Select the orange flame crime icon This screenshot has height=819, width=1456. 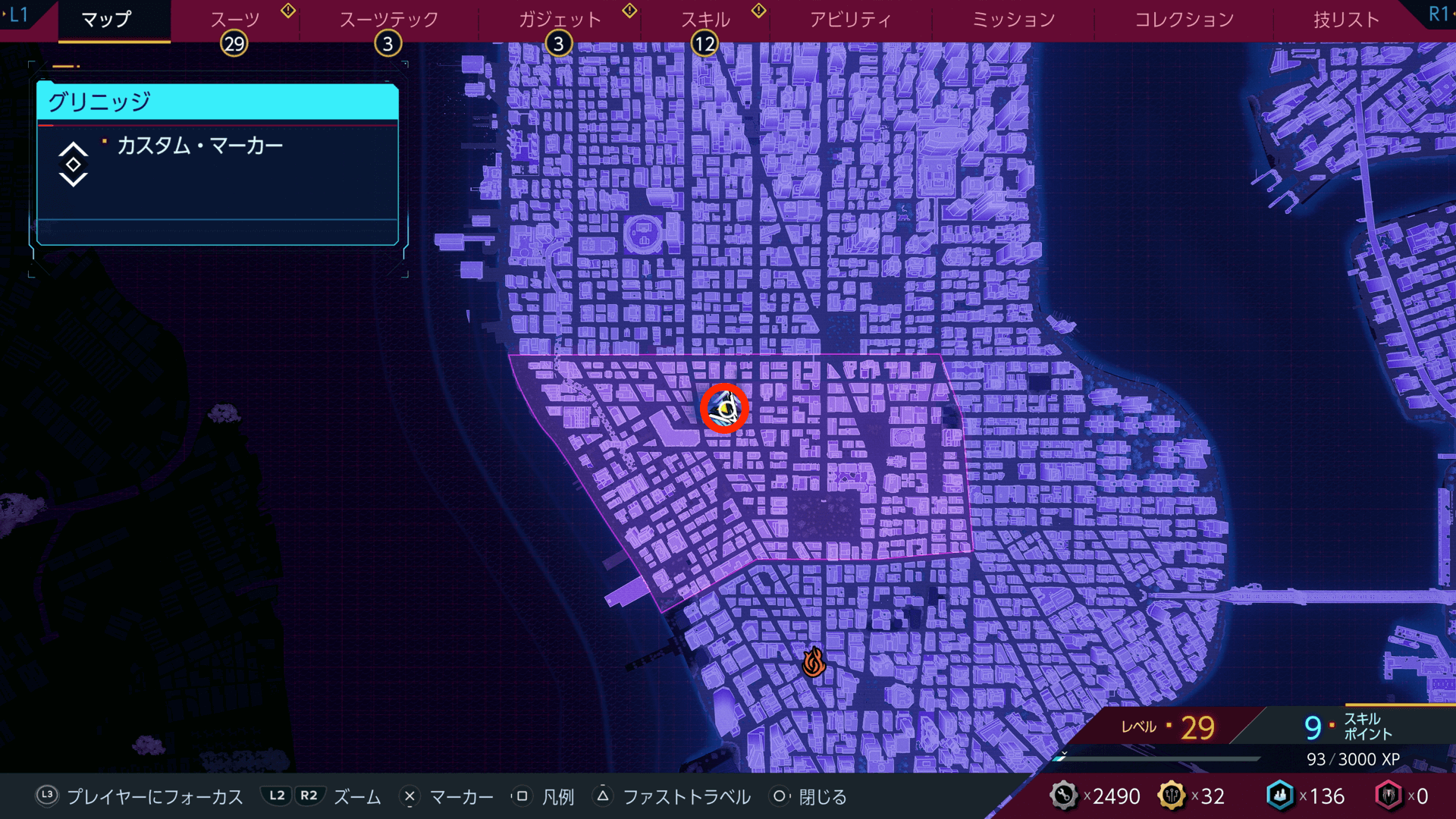pyautogui.click(x=813, y=662)
